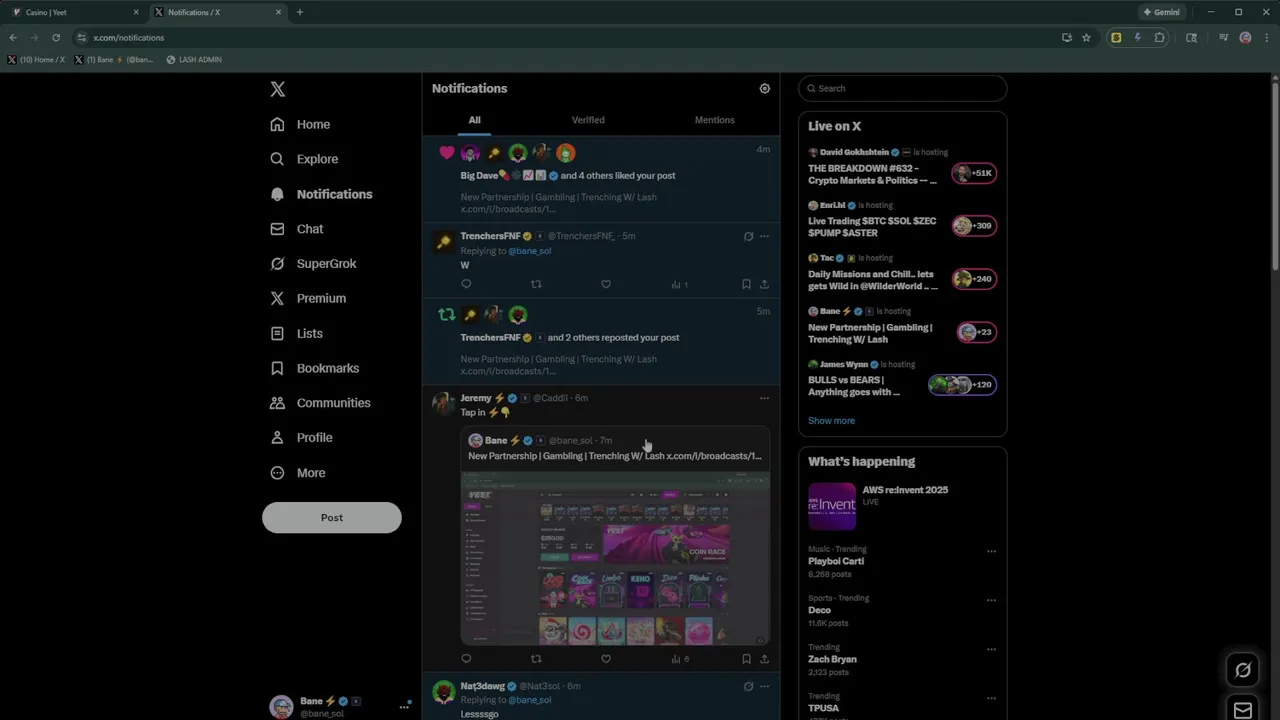This screenshot has height=720, width=1280.
Task: Open account menu dots beside Bane
Action: click(x=404, y=707)
